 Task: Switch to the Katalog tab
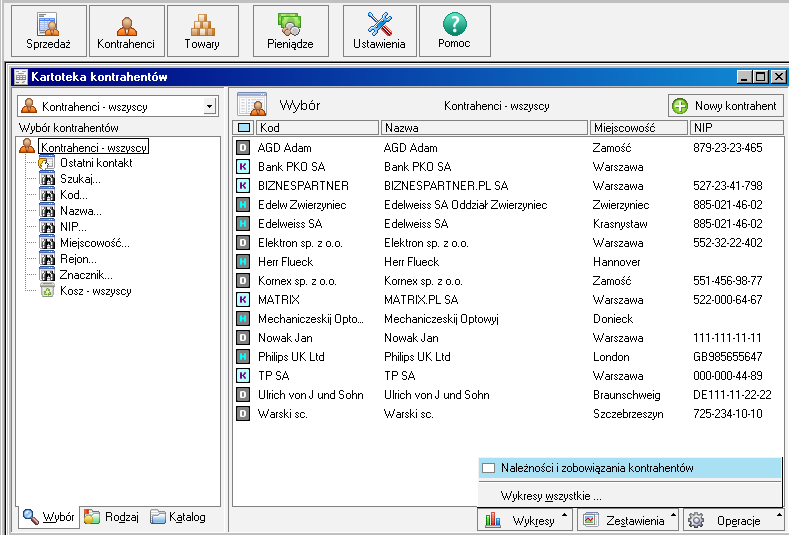click(178, 517)
